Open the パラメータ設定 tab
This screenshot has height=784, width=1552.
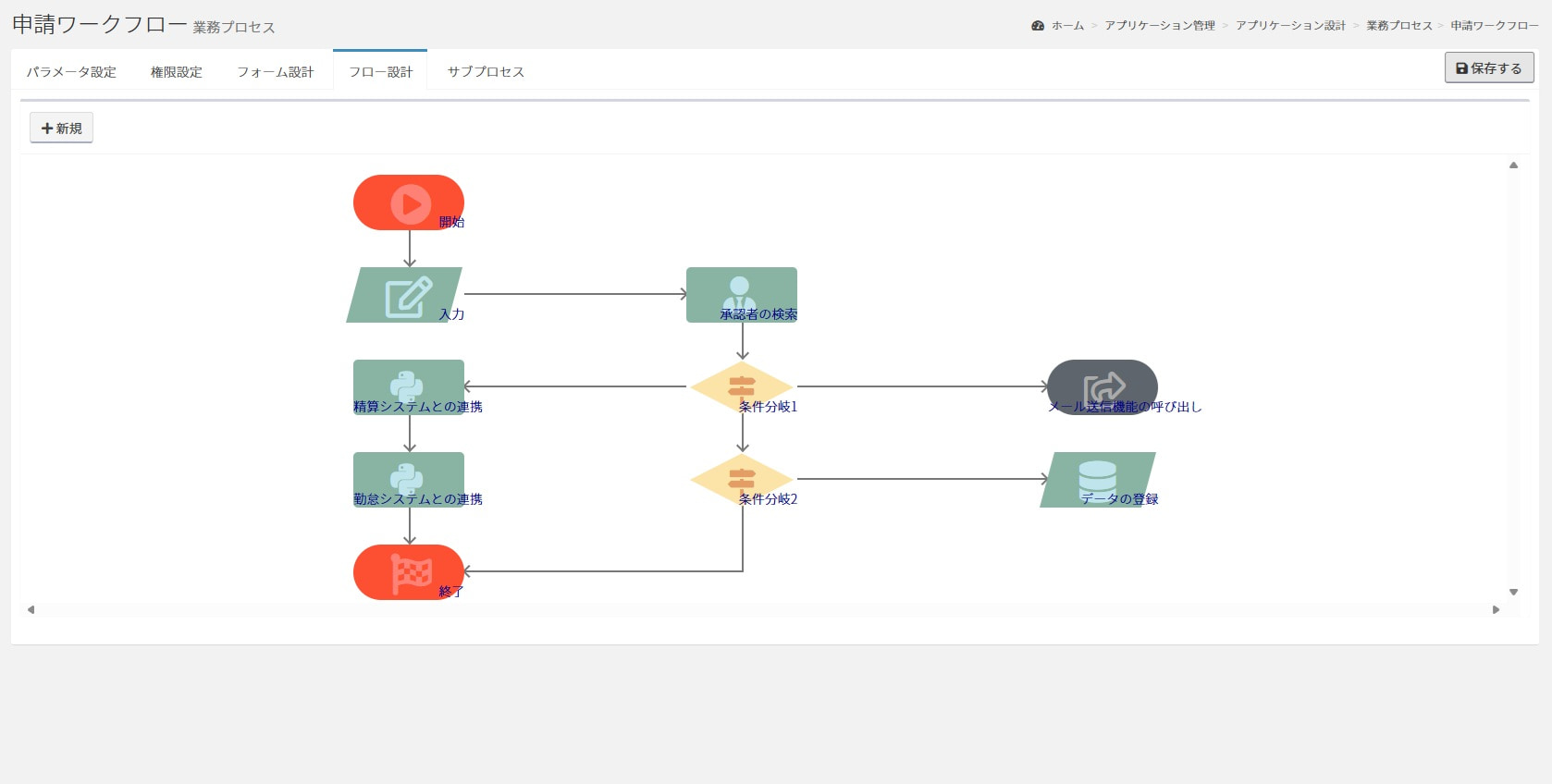coord(71,72)
